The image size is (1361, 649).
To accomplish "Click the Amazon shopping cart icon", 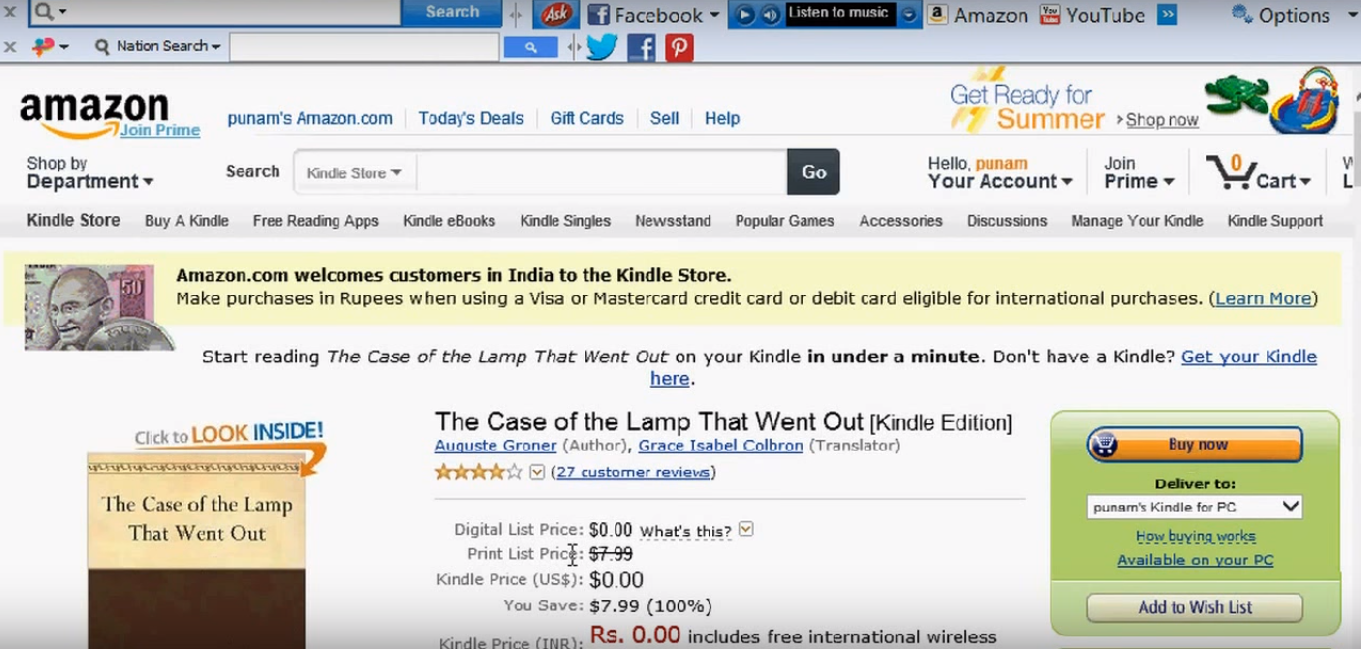I will (x=1229, y=173).
